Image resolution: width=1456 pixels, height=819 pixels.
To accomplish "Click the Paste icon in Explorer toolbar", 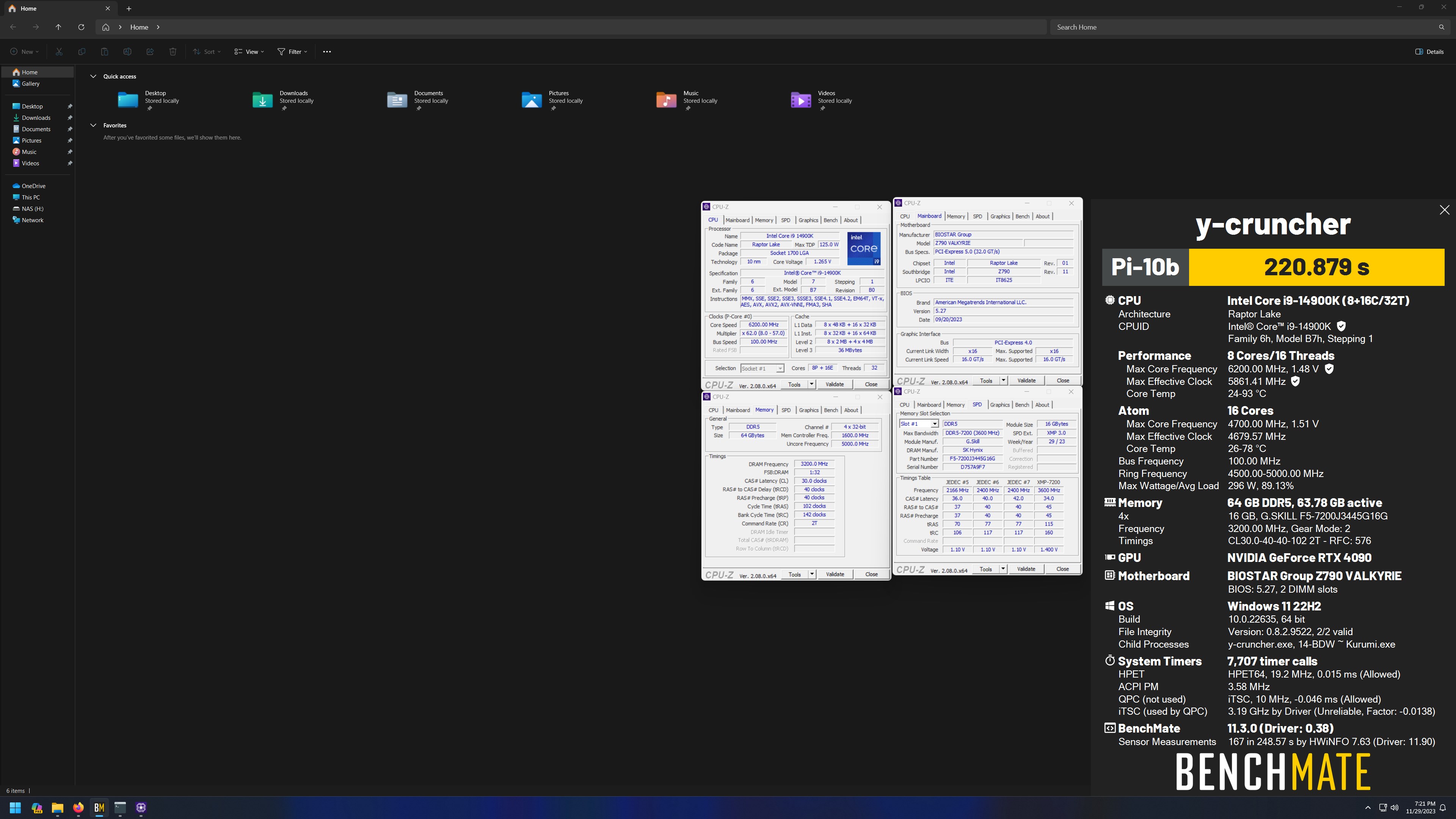I will pyautogui.click(x=105, y=52).
